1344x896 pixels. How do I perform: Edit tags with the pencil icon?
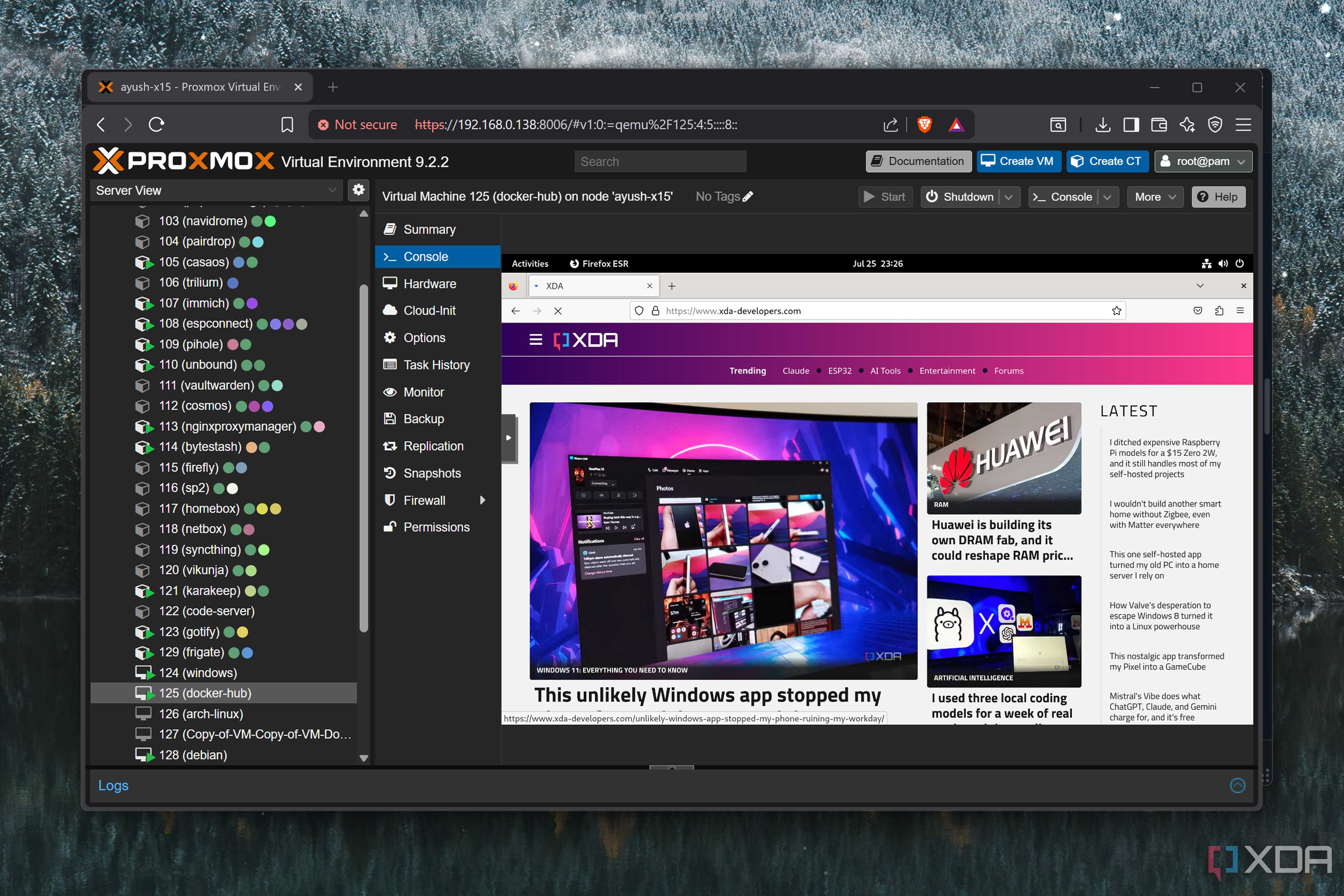(x=747, y=197)
